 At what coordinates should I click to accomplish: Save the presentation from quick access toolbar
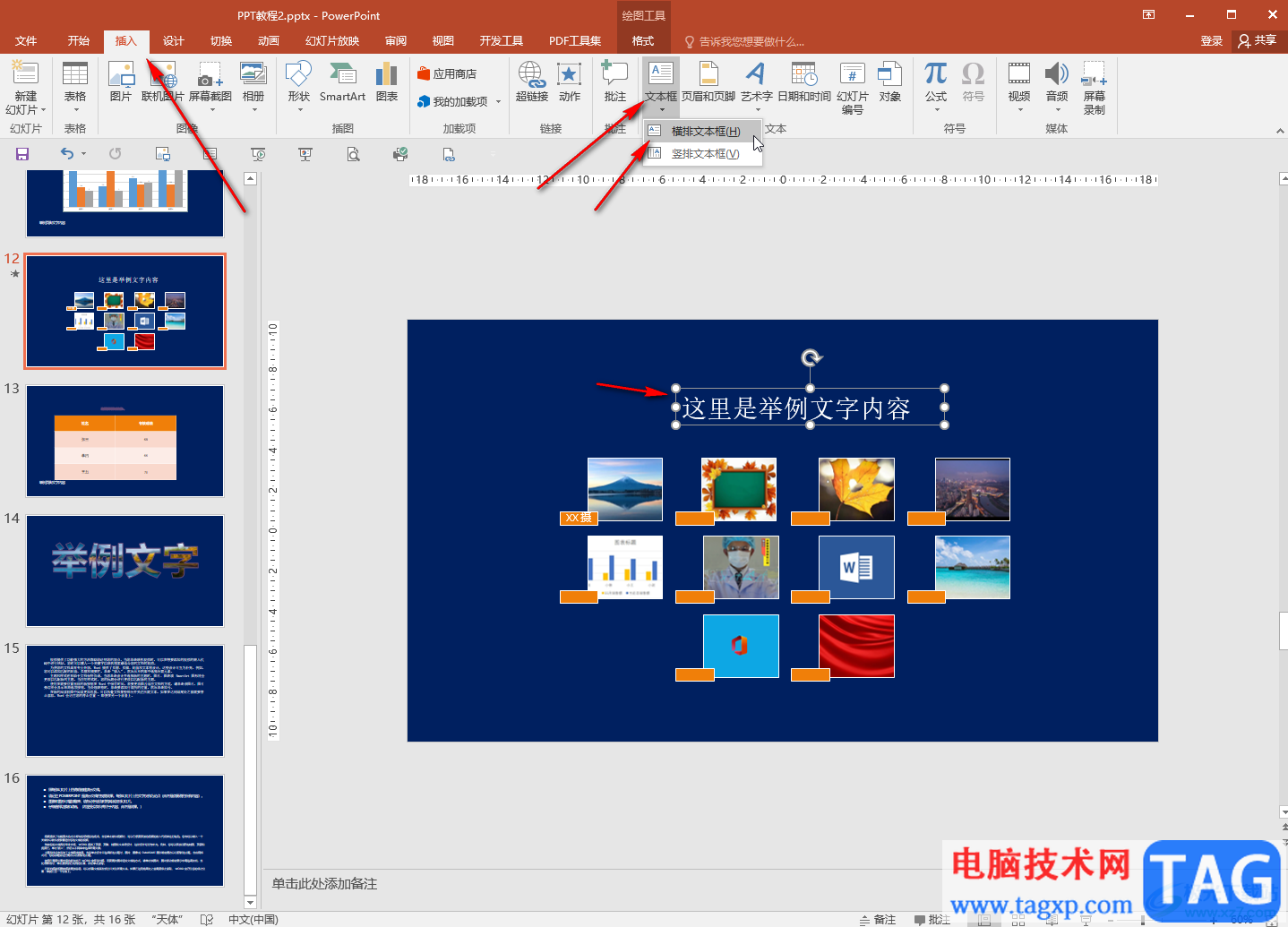pos(22,154)
